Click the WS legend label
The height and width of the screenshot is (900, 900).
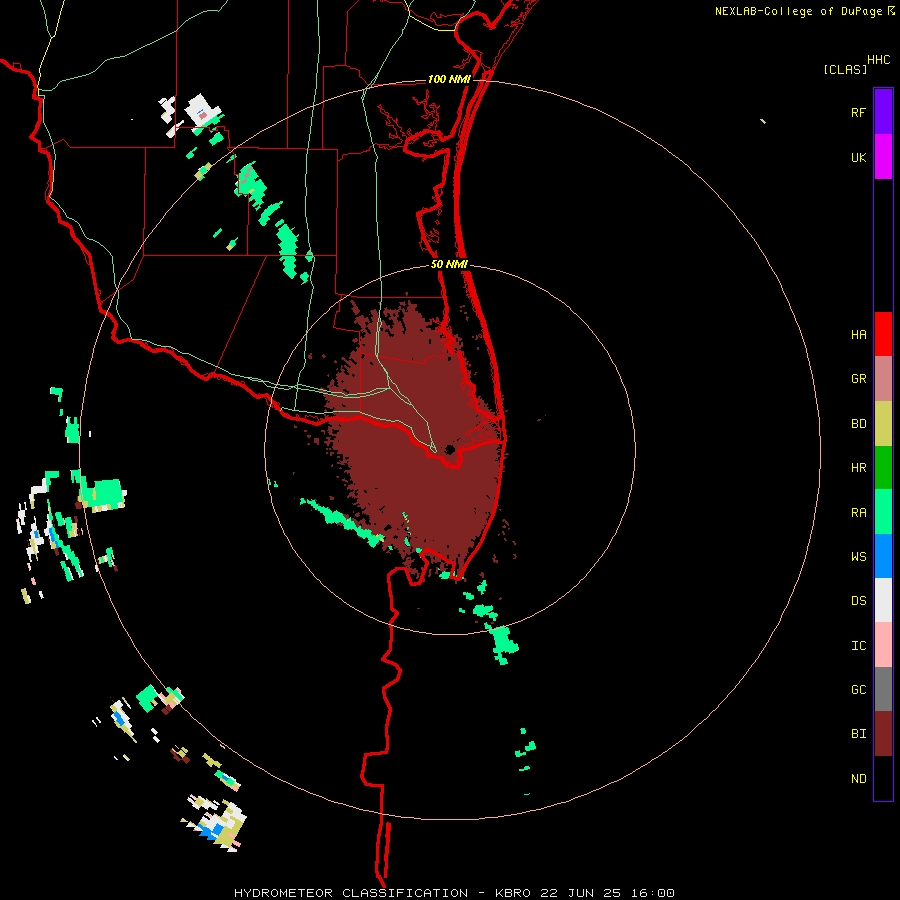pyautogui.click(x=858, y=557)
